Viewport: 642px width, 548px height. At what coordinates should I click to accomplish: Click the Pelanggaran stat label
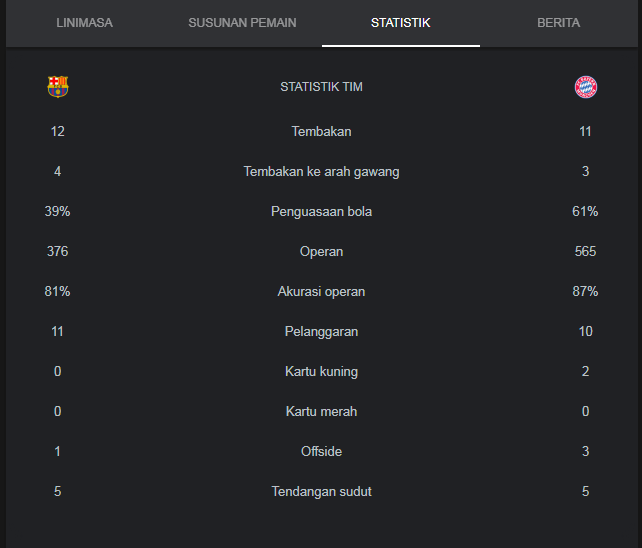click(x=321, y=331)
